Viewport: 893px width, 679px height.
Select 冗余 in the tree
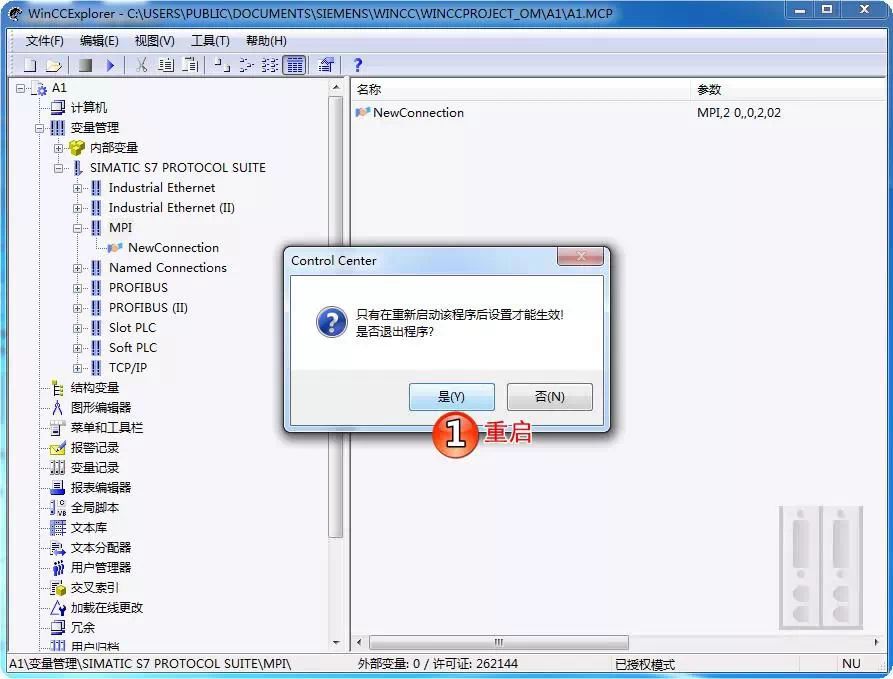click(x=83, y=628)
